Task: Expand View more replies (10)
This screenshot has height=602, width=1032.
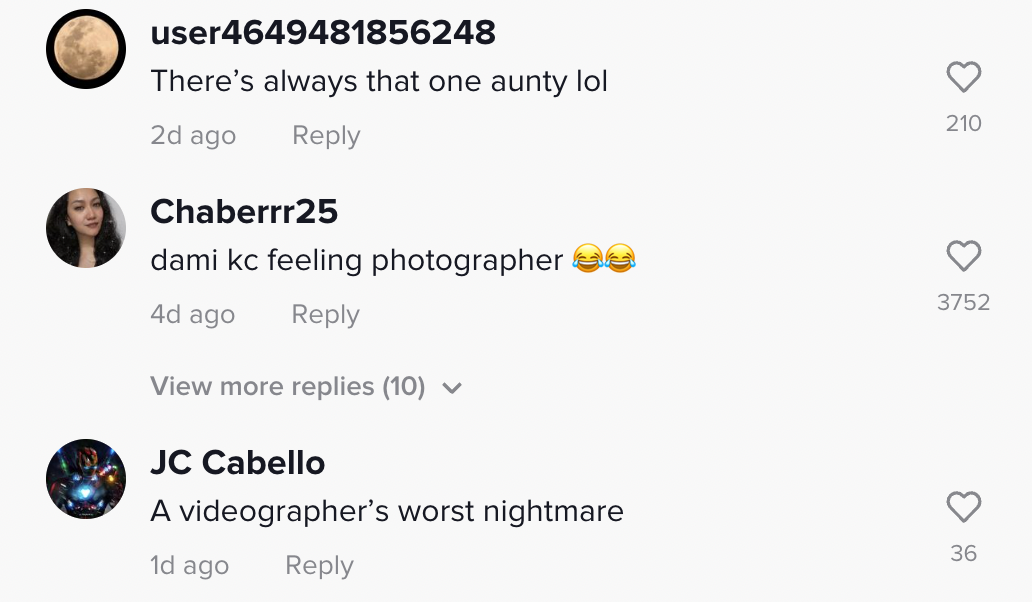Action: coord(288,387)
